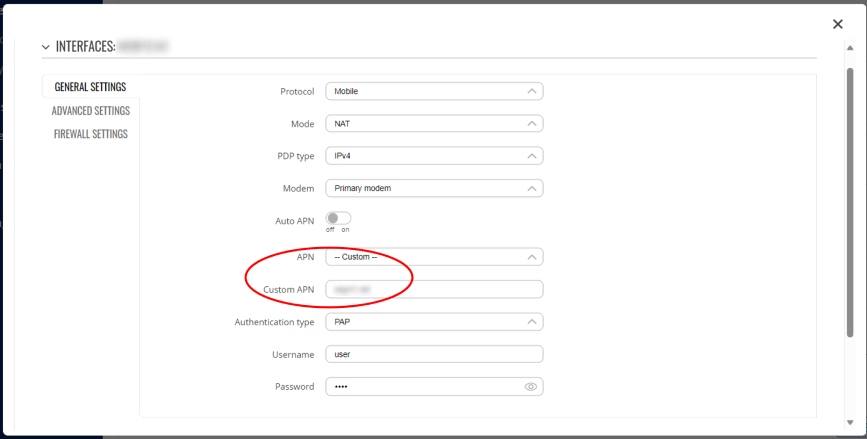Image resolution: width=867 pixels, height=439 pixels.
Task: Open the APN Custom dropdown
Action: tap(434, 257)
